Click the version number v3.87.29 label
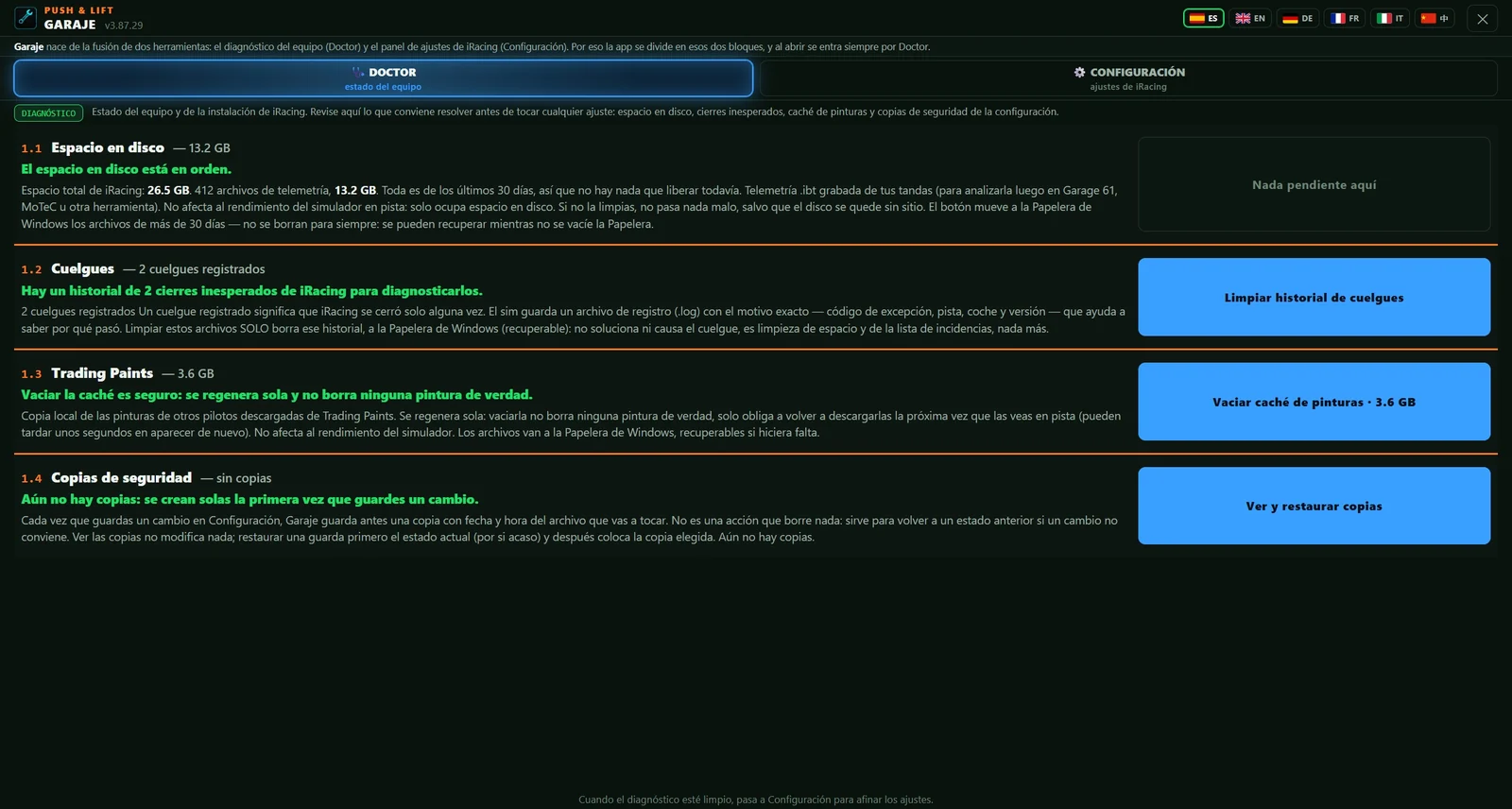Screen dimensions: 1512x809 pos(124,26)
